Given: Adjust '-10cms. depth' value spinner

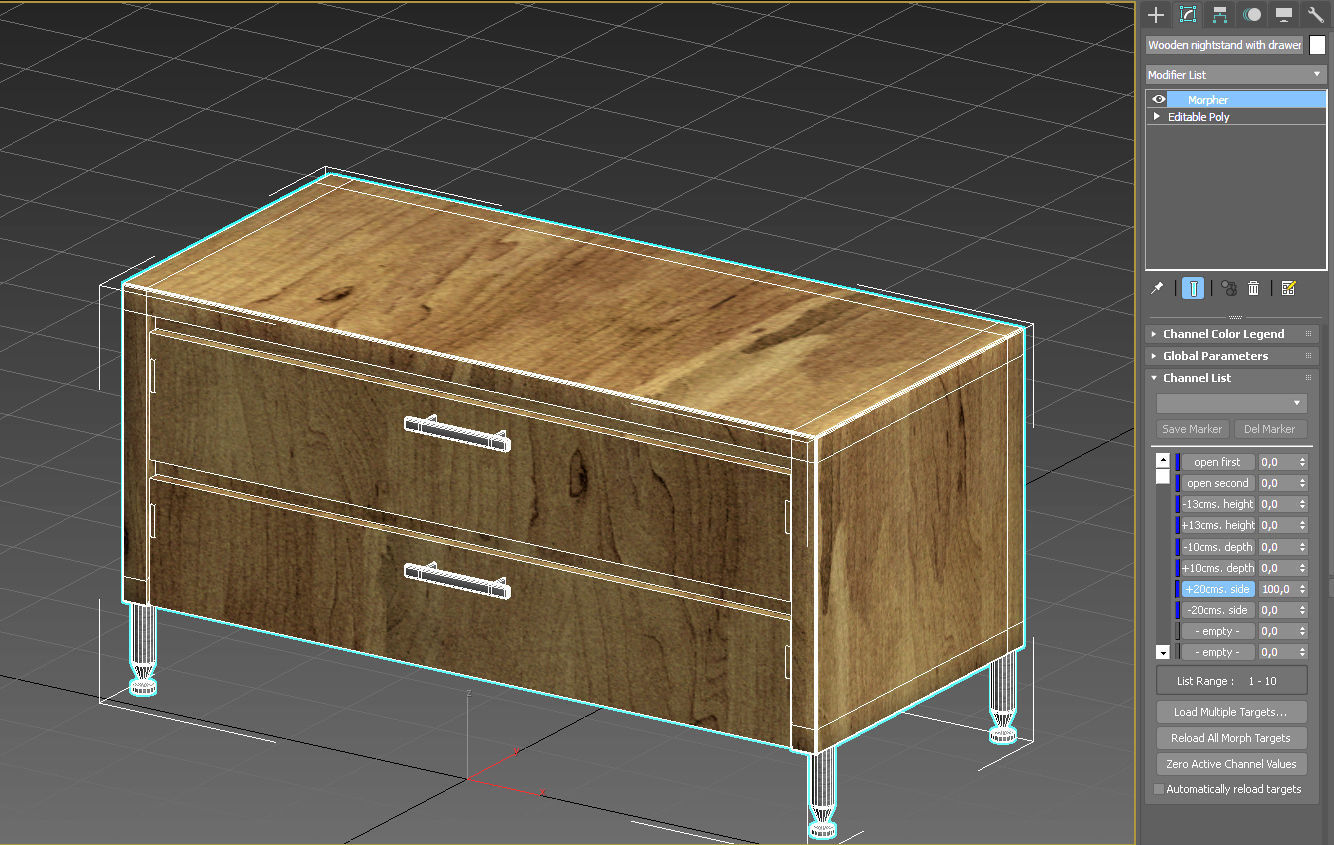Looking at the screenshot, I should click(x=1302, y=547).
